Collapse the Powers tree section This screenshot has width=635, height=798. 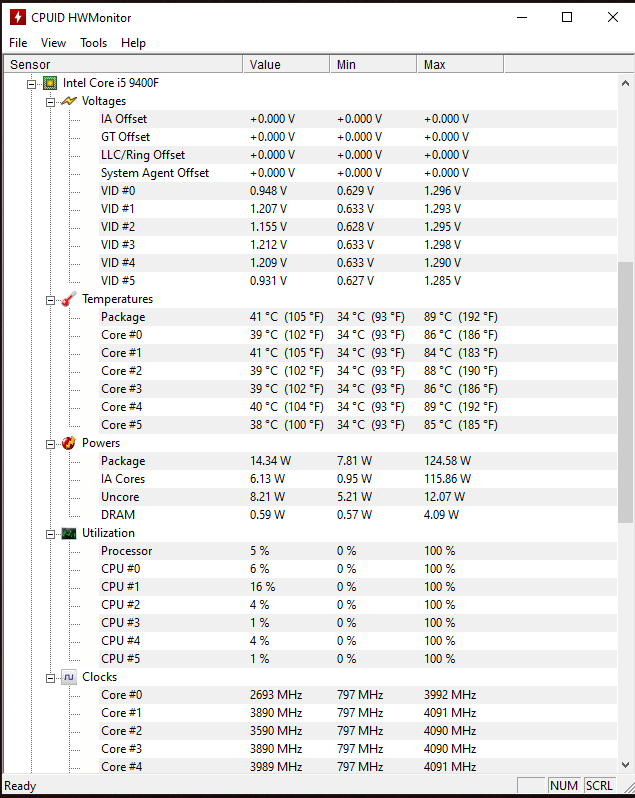(50, 444)
